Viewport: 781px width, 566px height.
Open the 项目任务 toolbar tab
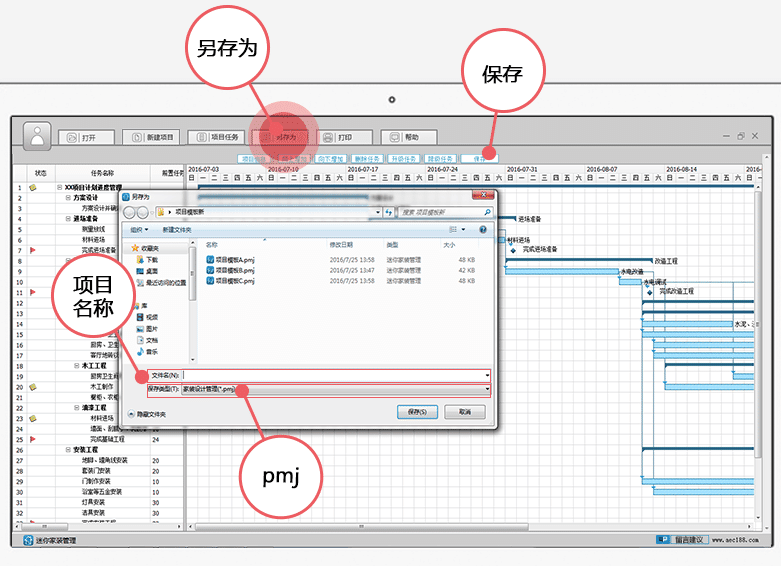215,137
